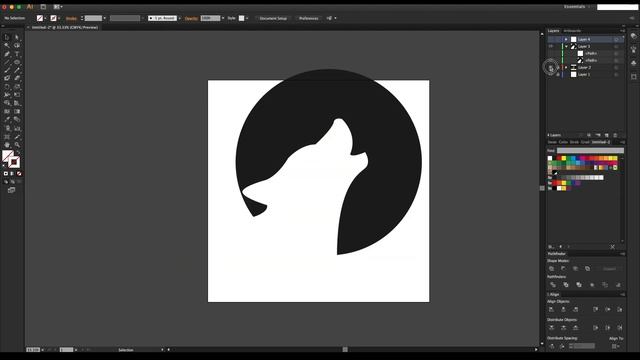Open the Essentials workspace switcher
Viewport: 640px width, 360px height.
click(x=577, y=7)
